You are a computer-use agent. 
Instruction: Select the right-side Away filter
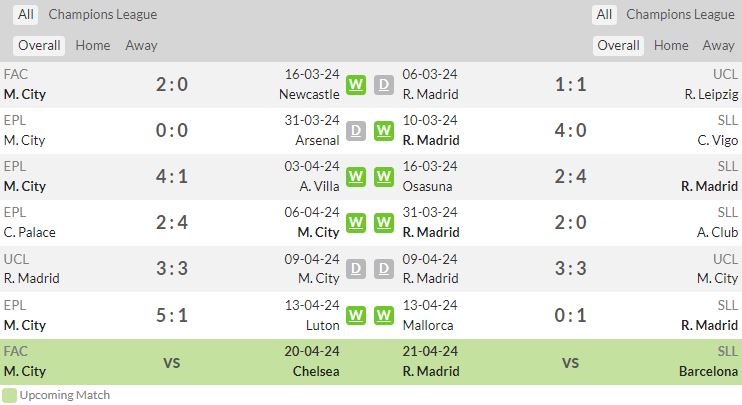coord(718,46)
